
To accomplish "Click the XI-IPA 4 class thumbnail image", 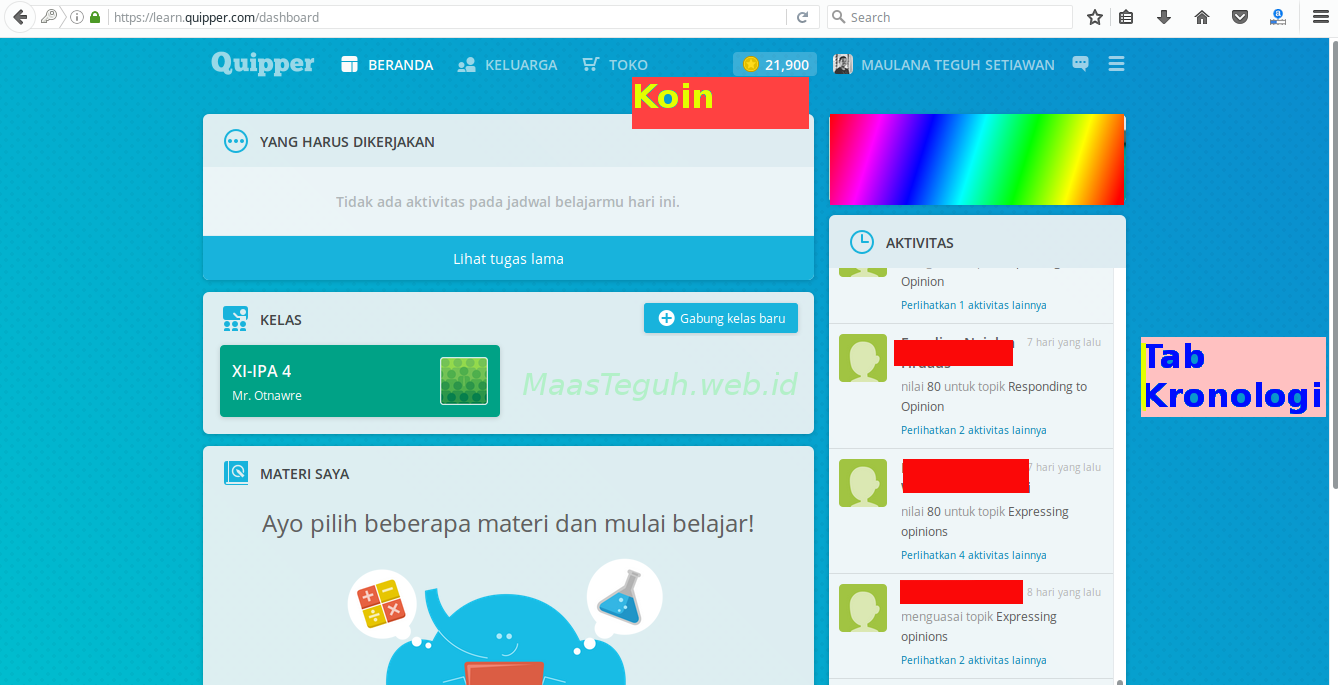I will (464, 380).
